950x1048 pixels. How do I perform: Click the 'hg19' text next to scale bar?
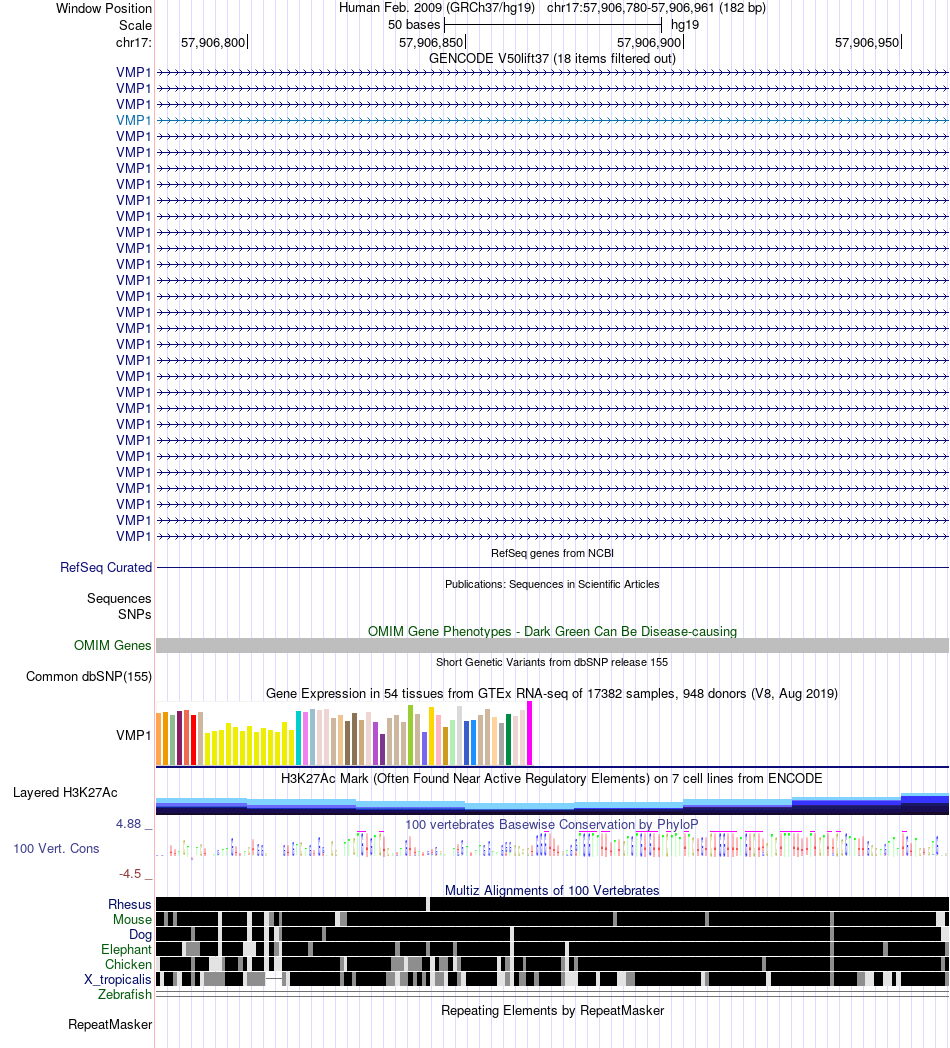coord(685,25)
